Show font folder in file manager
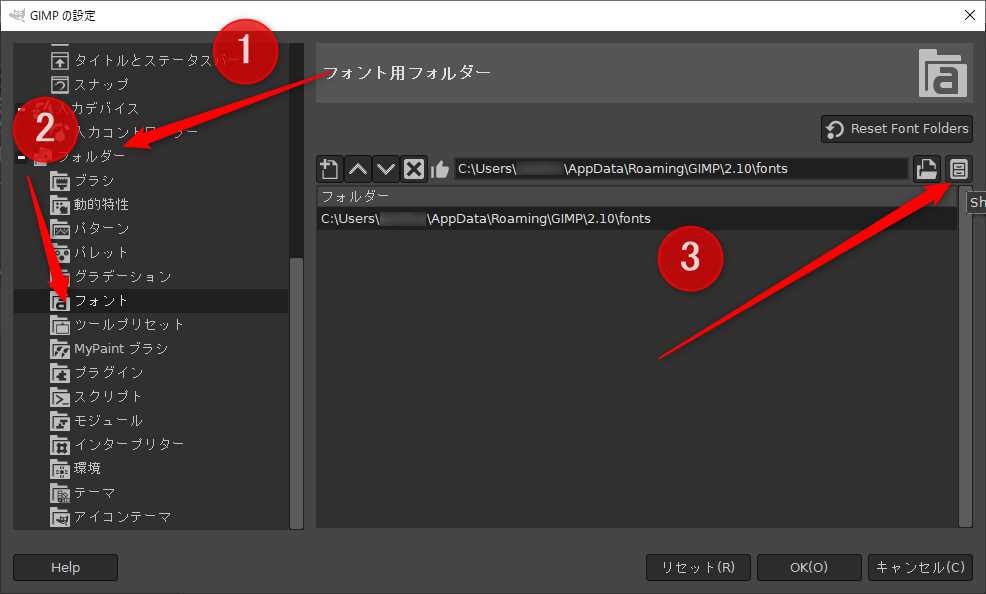This screenshot has height=594, width=986. [958, 168]
